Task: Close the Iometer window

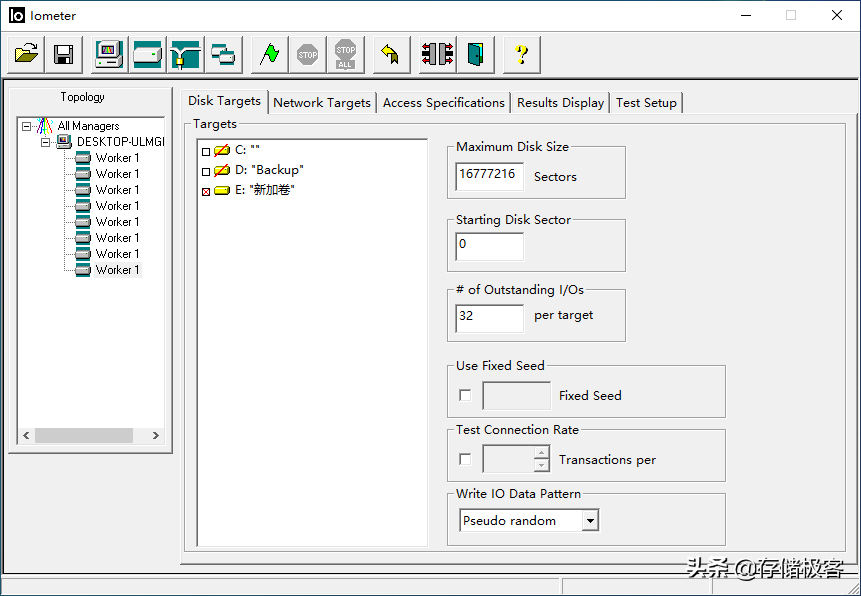Action: (836, 15)
